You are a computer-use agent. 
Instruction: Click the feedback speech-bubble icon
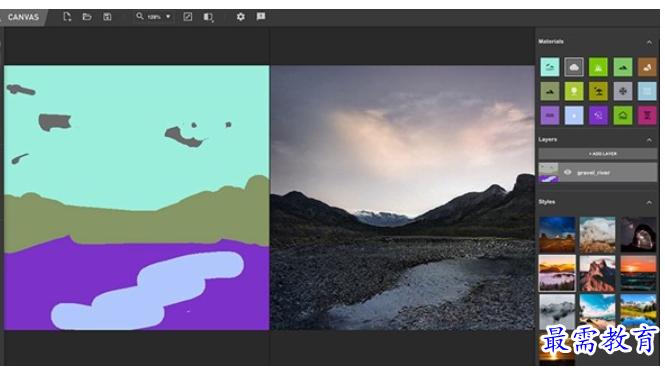pos(261,17)
